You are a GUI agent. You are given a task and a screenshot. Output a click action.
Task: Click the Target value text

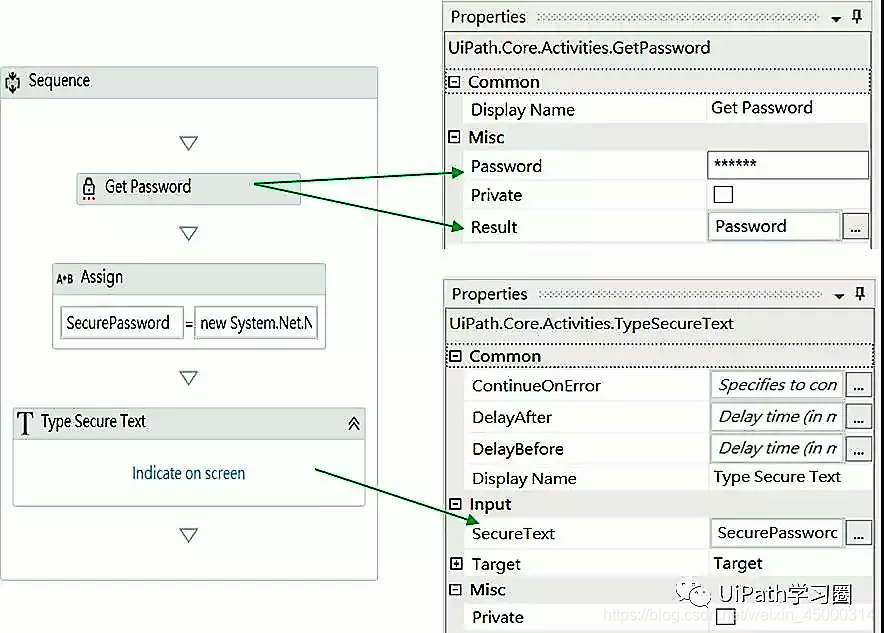737,563
